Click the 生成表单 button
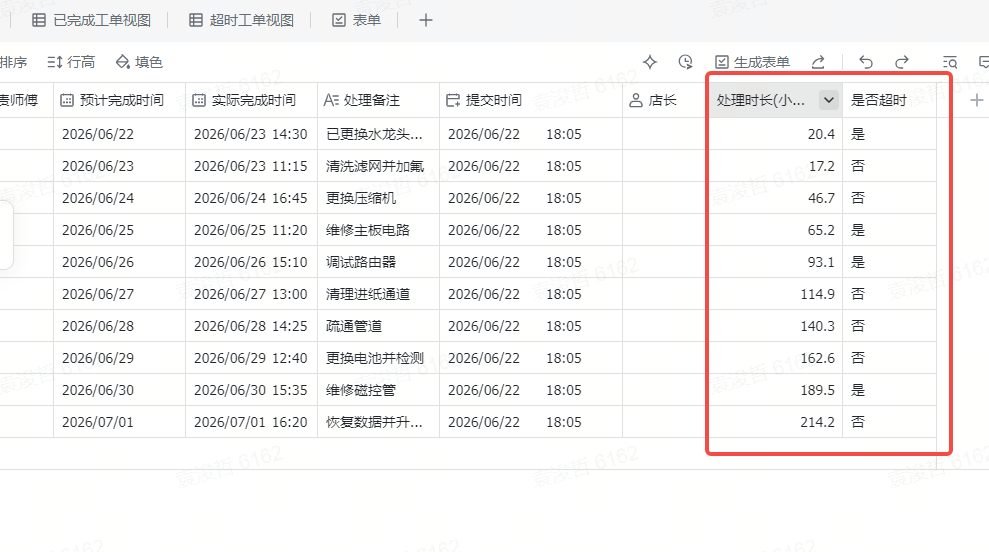989x552 pixels. pos(752,62)
